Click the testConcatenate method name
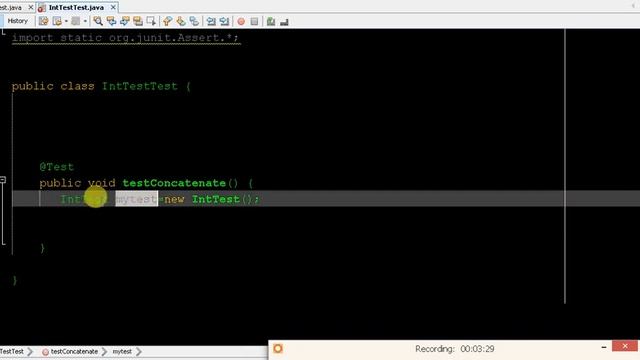Screen dimensions: 640x360 coord(174,183)
